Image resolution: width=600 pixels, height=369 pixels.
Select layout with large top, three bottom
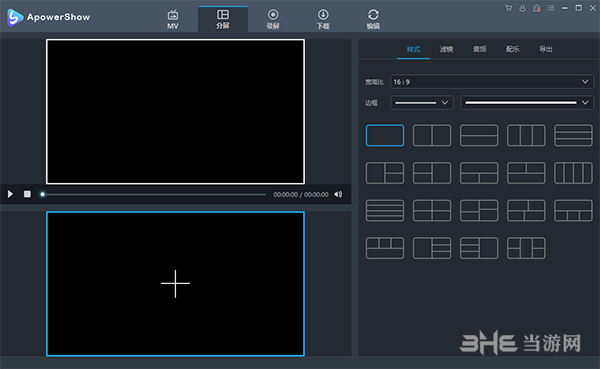[573, 210]
